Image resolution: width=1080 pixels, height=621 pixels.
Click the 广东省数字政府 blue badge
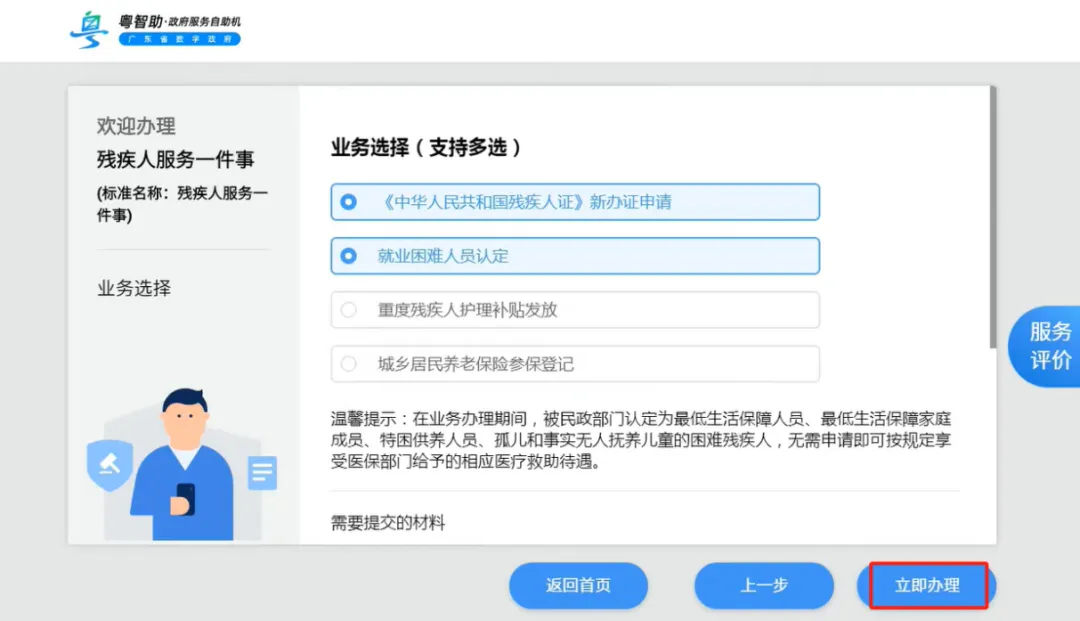[x=180, y=39]
